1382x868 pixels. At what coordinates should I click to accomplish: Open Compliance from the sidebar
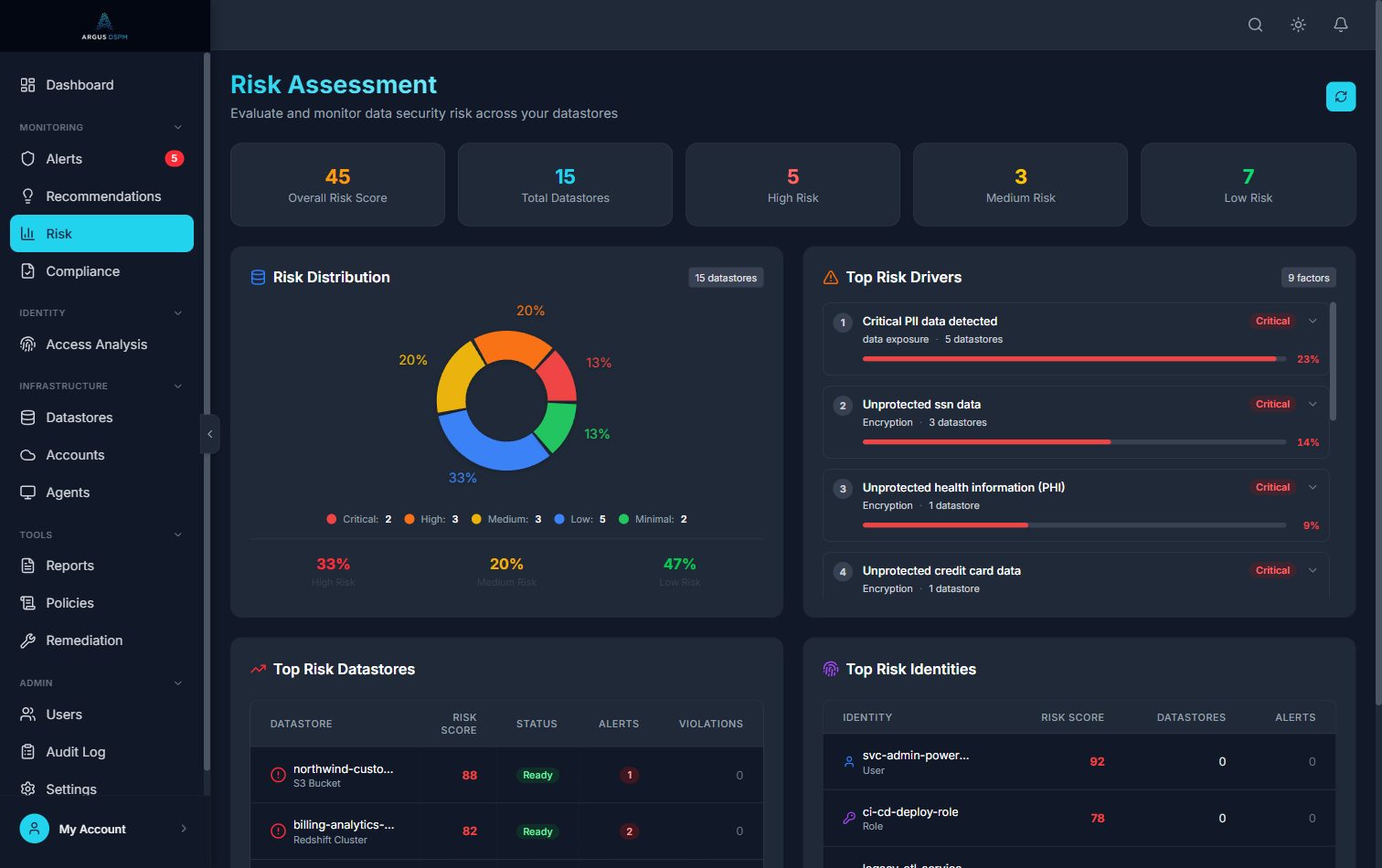click(101, 271)
